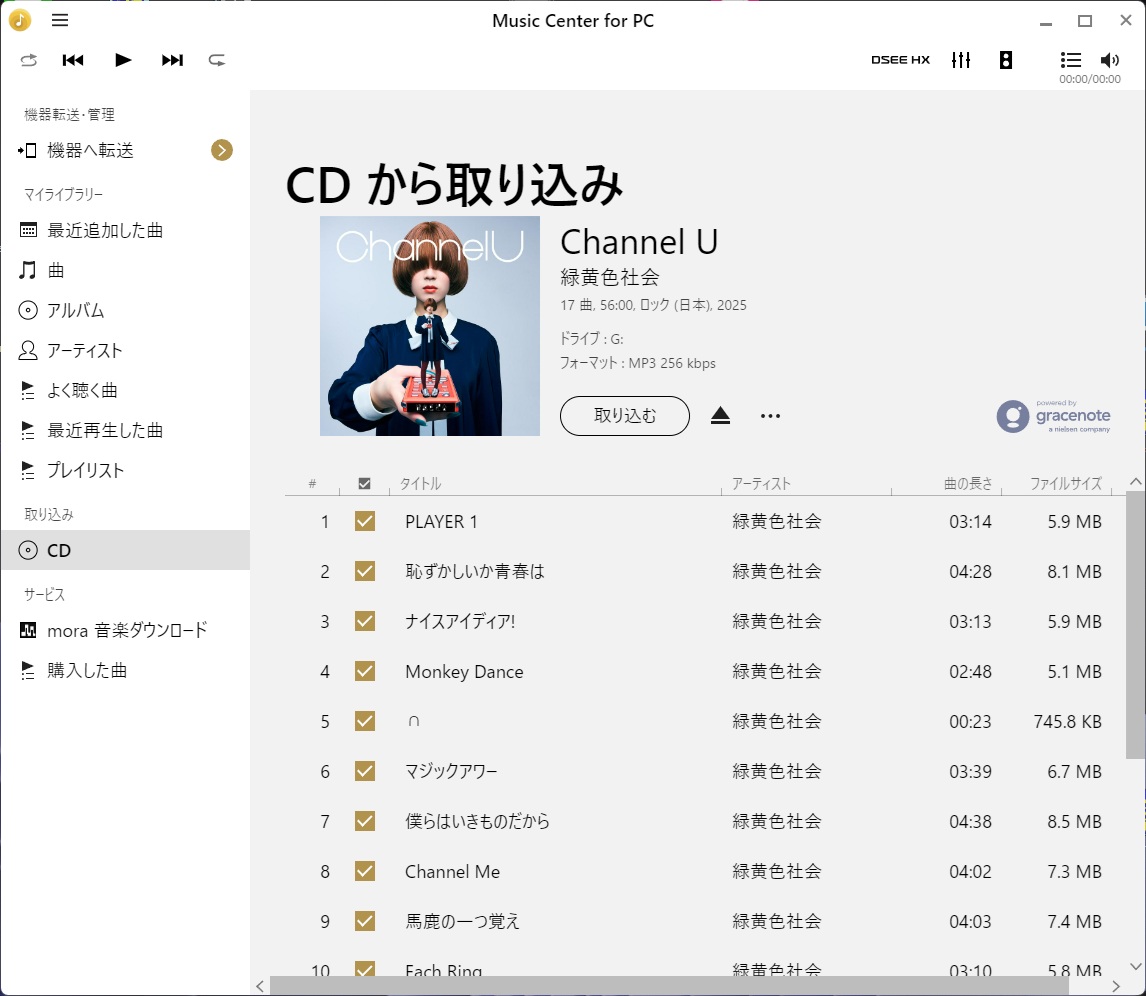Uncheck track 9 馬鹿の一つ覚え
The height and width of the screenshot is (996, 1146).
pyautogui.click(x=365, y=921)
